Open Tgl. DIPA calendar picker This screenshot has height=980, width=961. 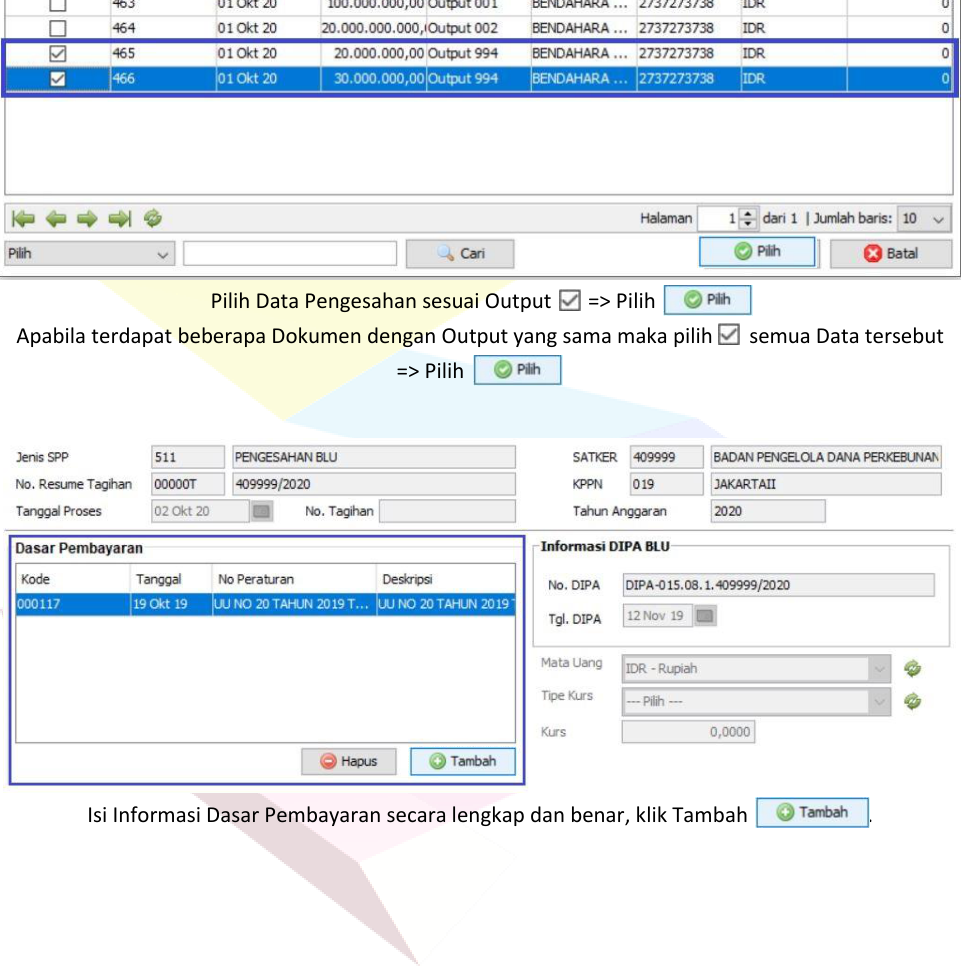tap(705, 617)
